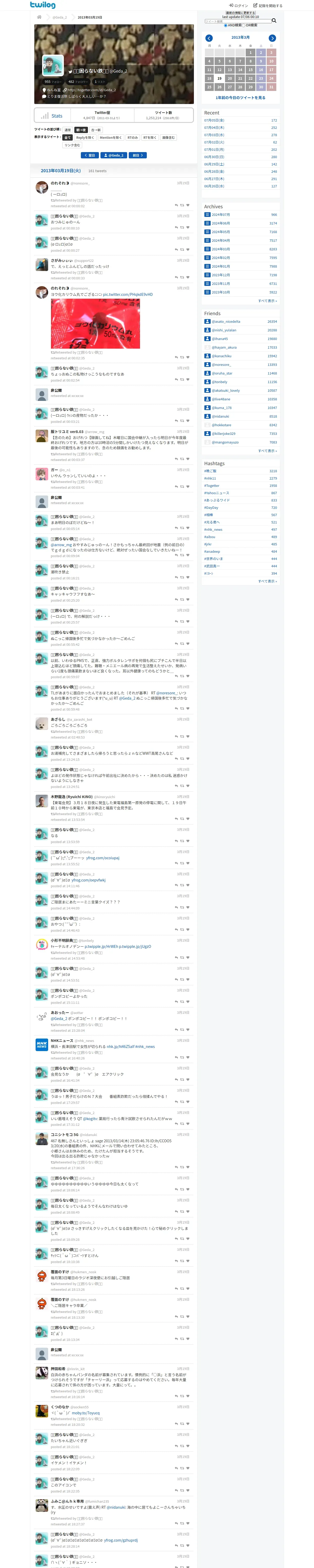Open the pic.twitter.com/PHqkdE9vHD link

(128, 294)
